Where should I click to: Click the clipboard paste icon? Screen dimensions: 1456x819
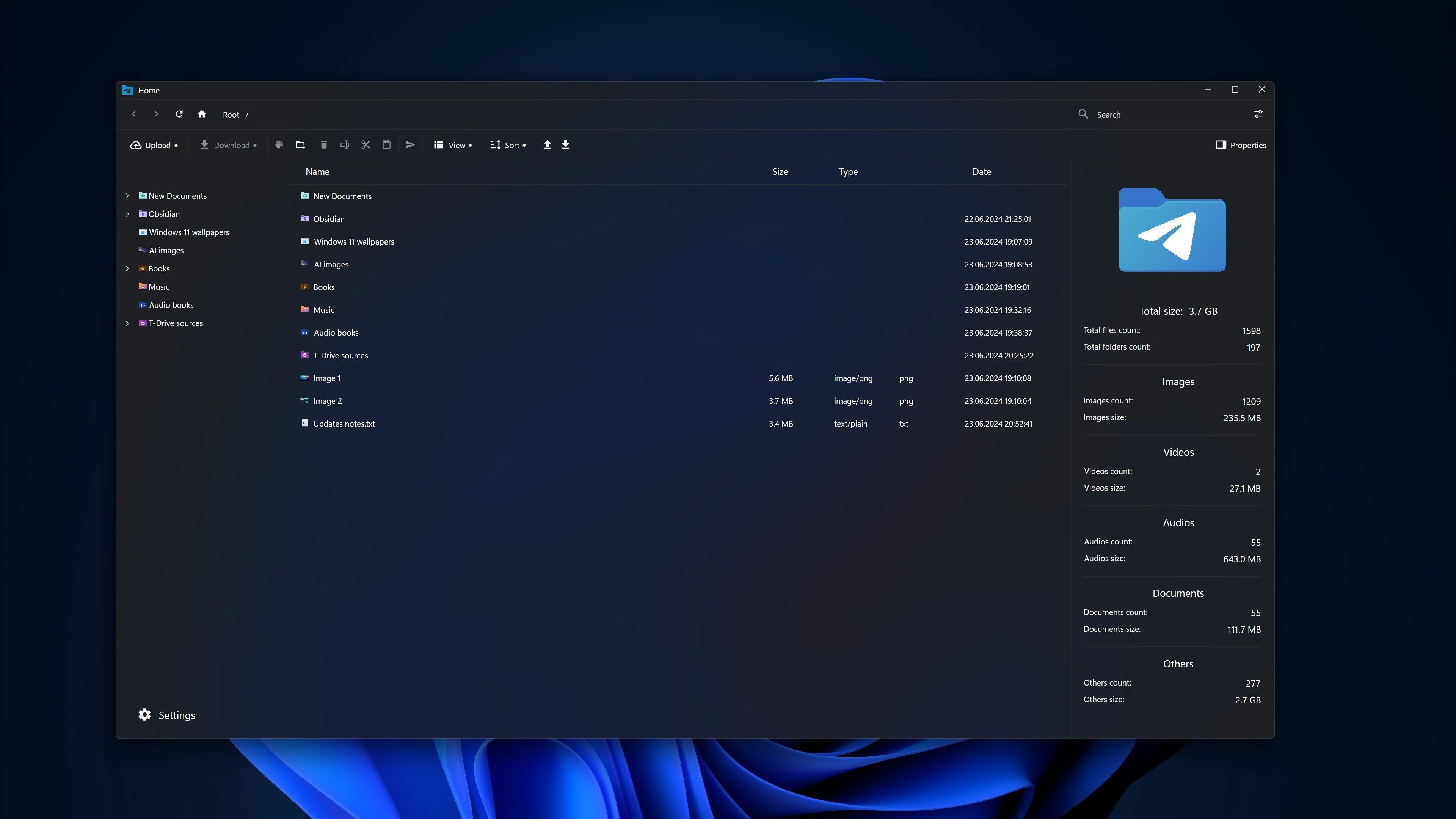387,145
